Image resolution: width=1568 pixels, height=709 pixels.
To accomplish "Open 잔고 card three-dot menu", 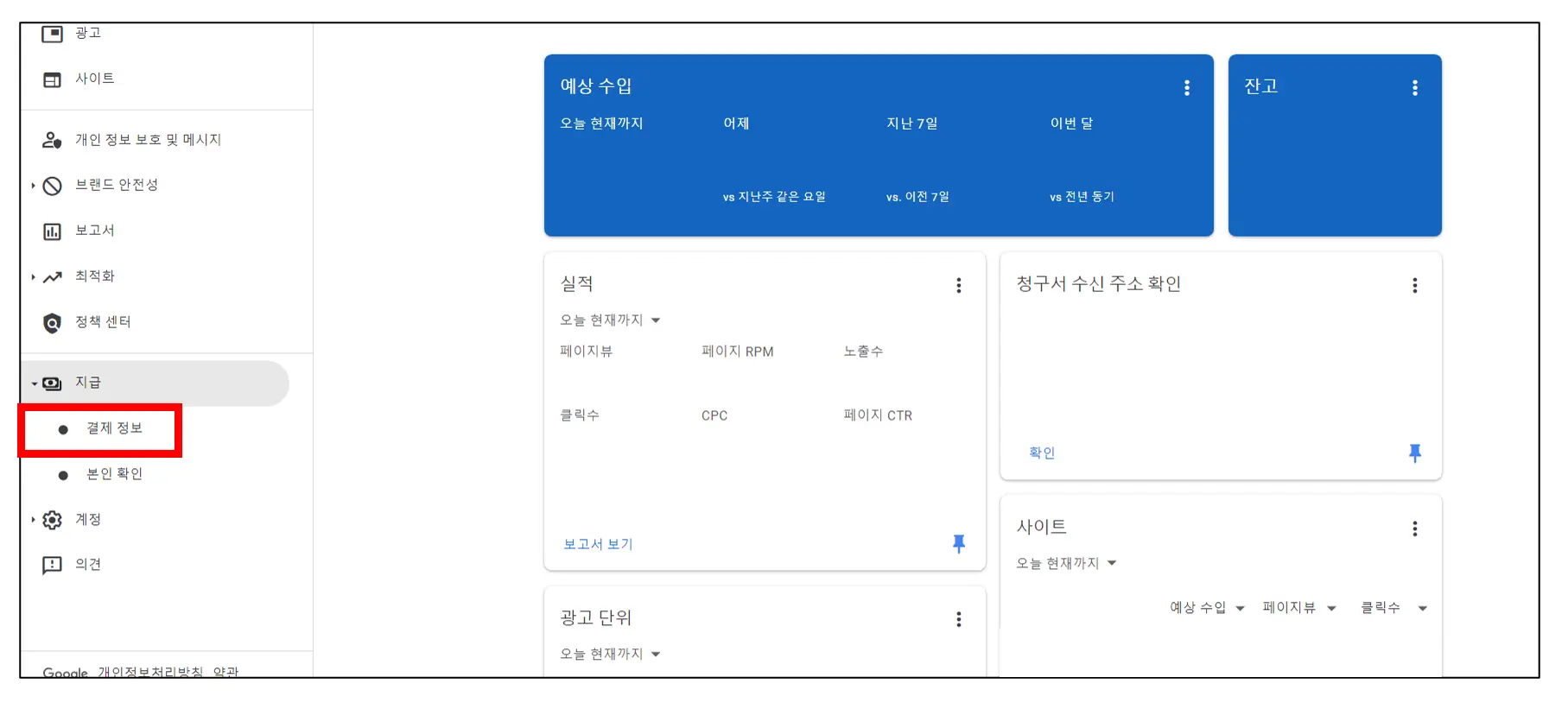I will pos(1415,87).
